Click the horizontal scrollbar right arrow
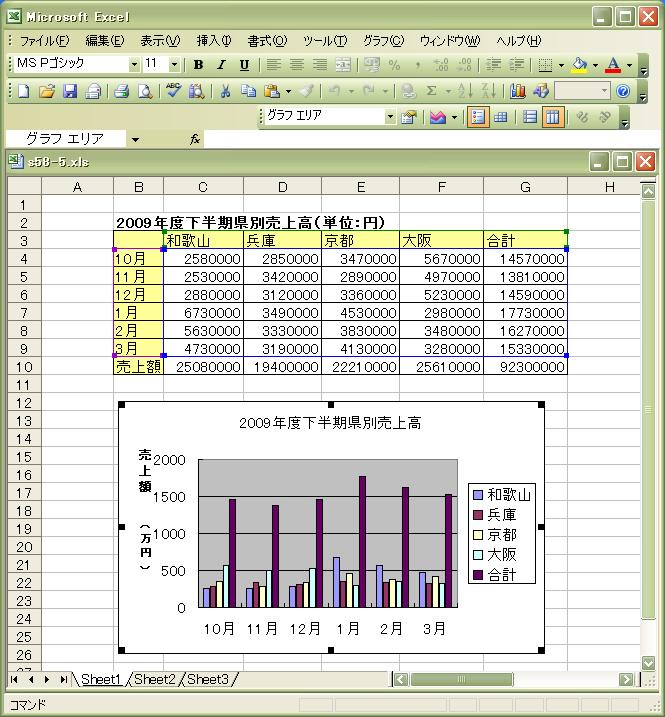665x717 pixels. click(626, 680)
